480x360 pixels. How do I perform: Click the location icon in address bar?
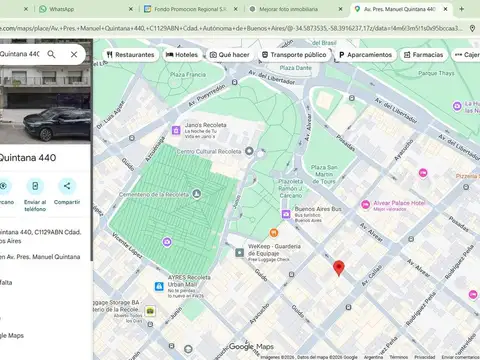472,28
